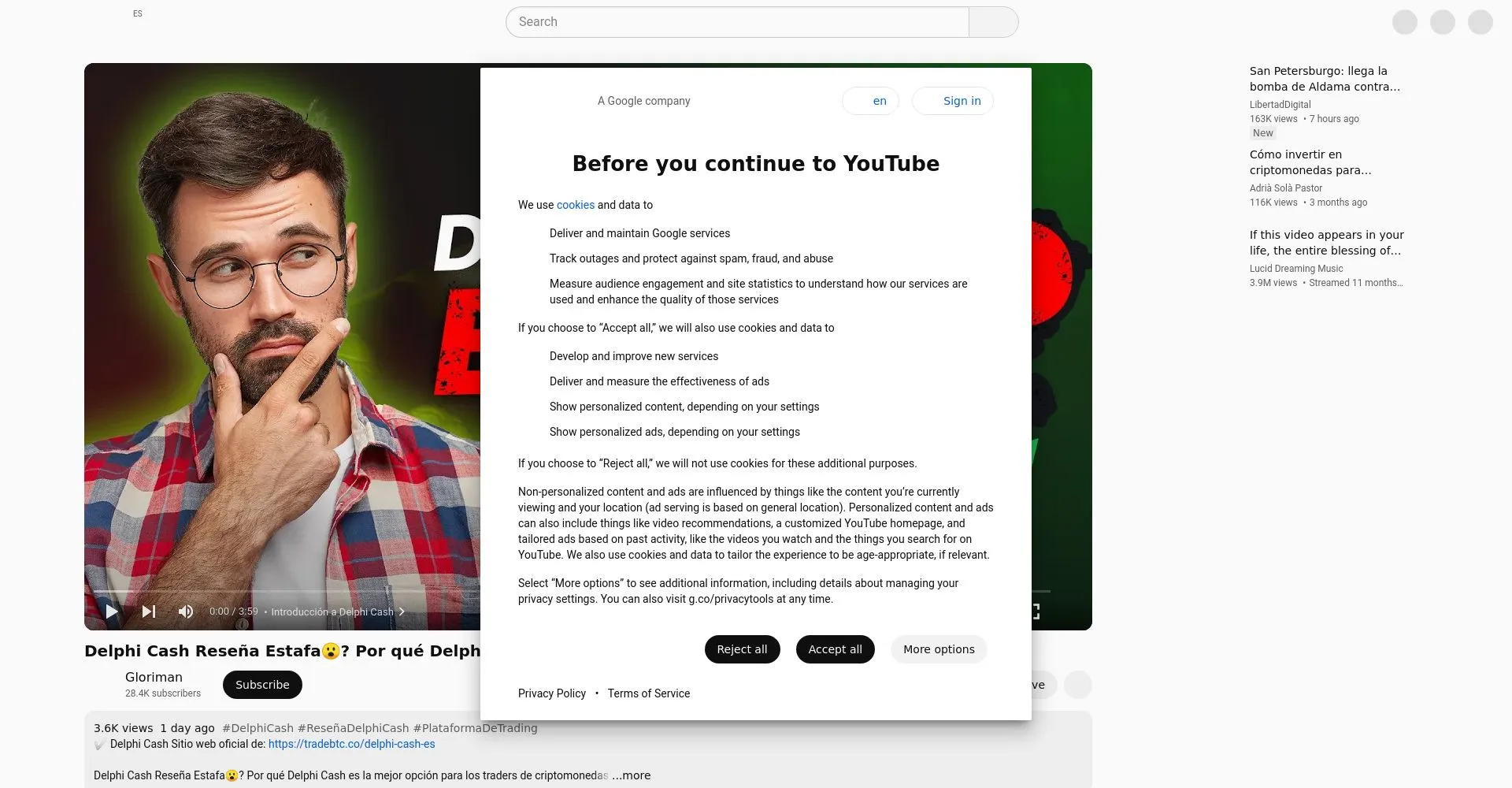The image size is (1512, 788).
Task: Click the search submit button
Action: click(993, 22)
